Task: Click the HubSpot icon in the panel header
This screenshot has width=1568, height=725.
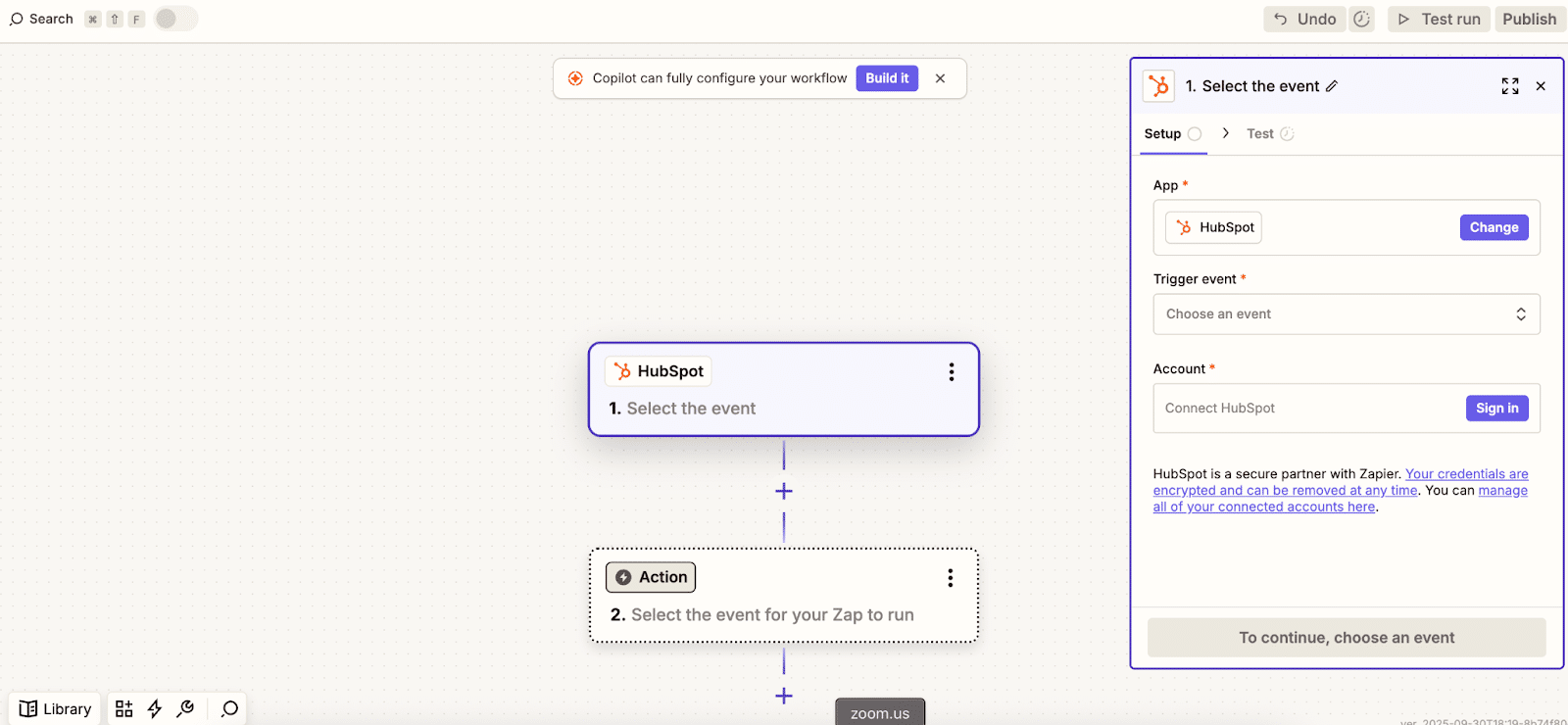Action: 1158,86
